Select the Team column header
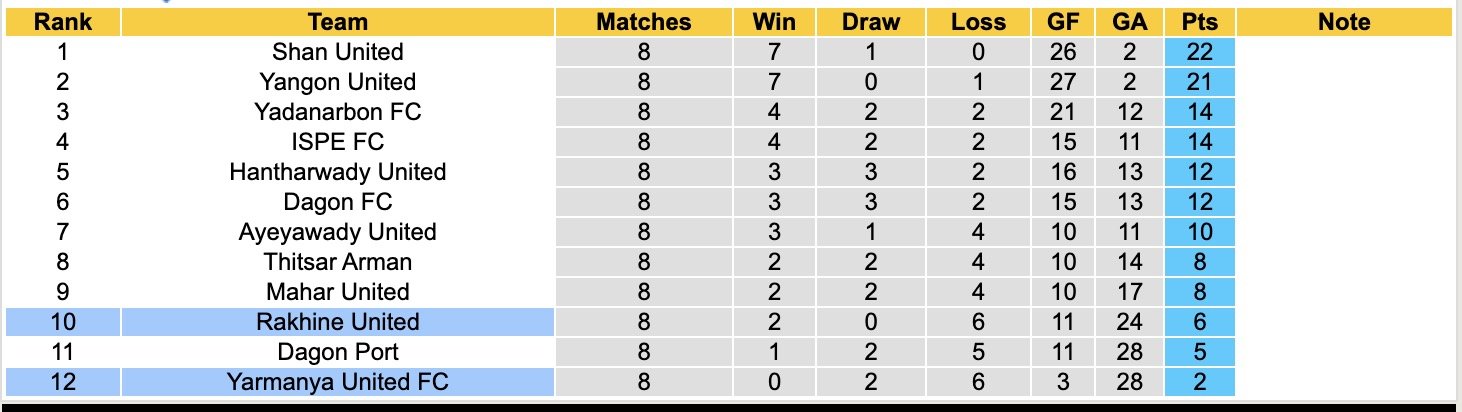Image resolution: width=1462 pixels, height=412 pixels. pyautogui.click(x=337, y=22)
